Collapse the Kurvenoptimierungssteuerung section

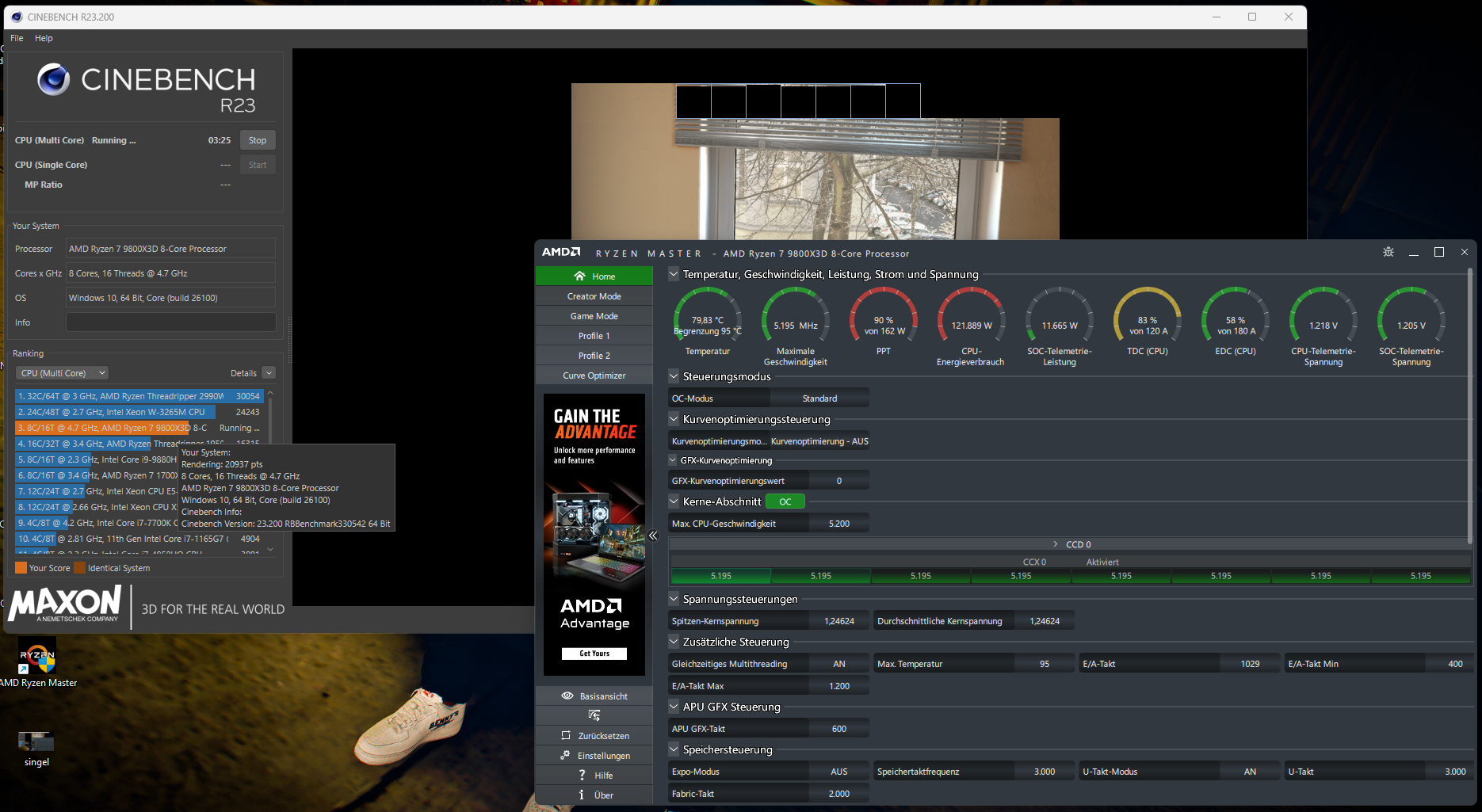[x=674, y=419]
